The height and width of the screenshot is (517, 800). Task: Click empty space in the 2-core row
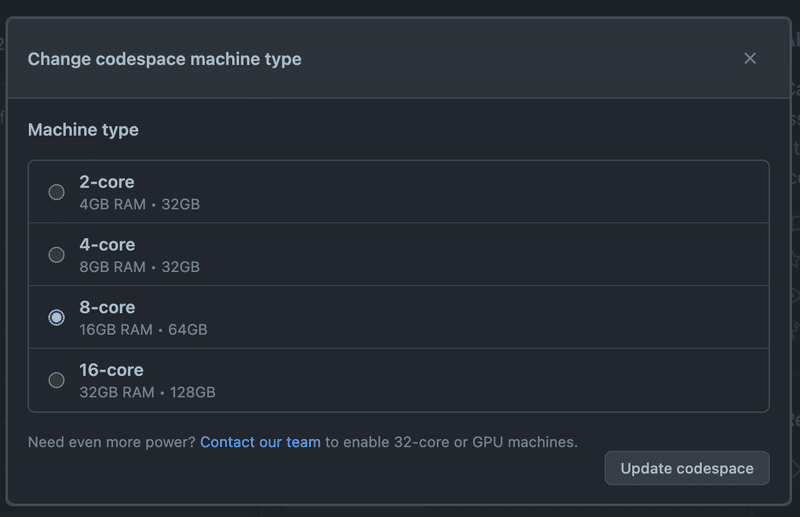pos(500,192)
